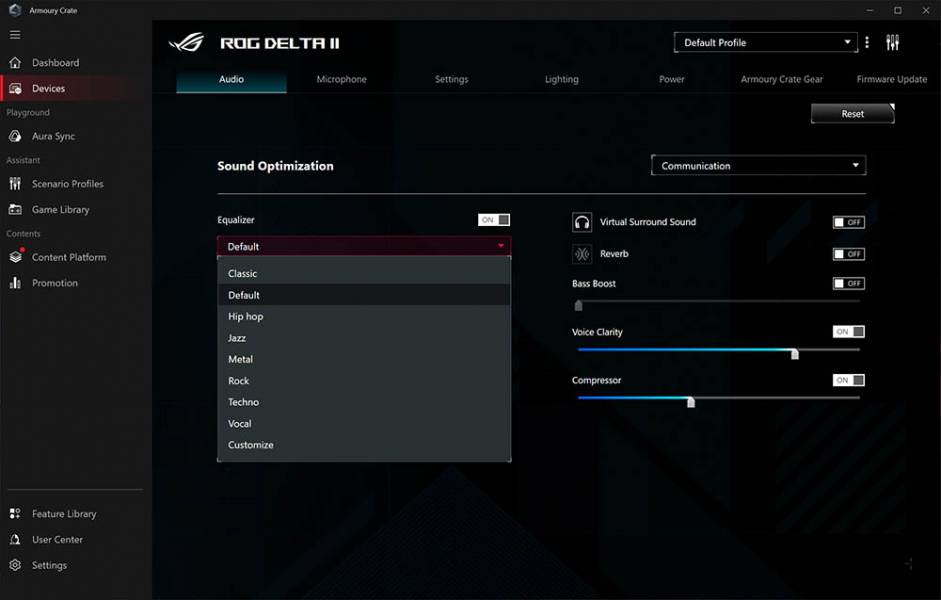Open the mixer sliders icon at top right
This screenshot has height=600, width=941.
892,43
